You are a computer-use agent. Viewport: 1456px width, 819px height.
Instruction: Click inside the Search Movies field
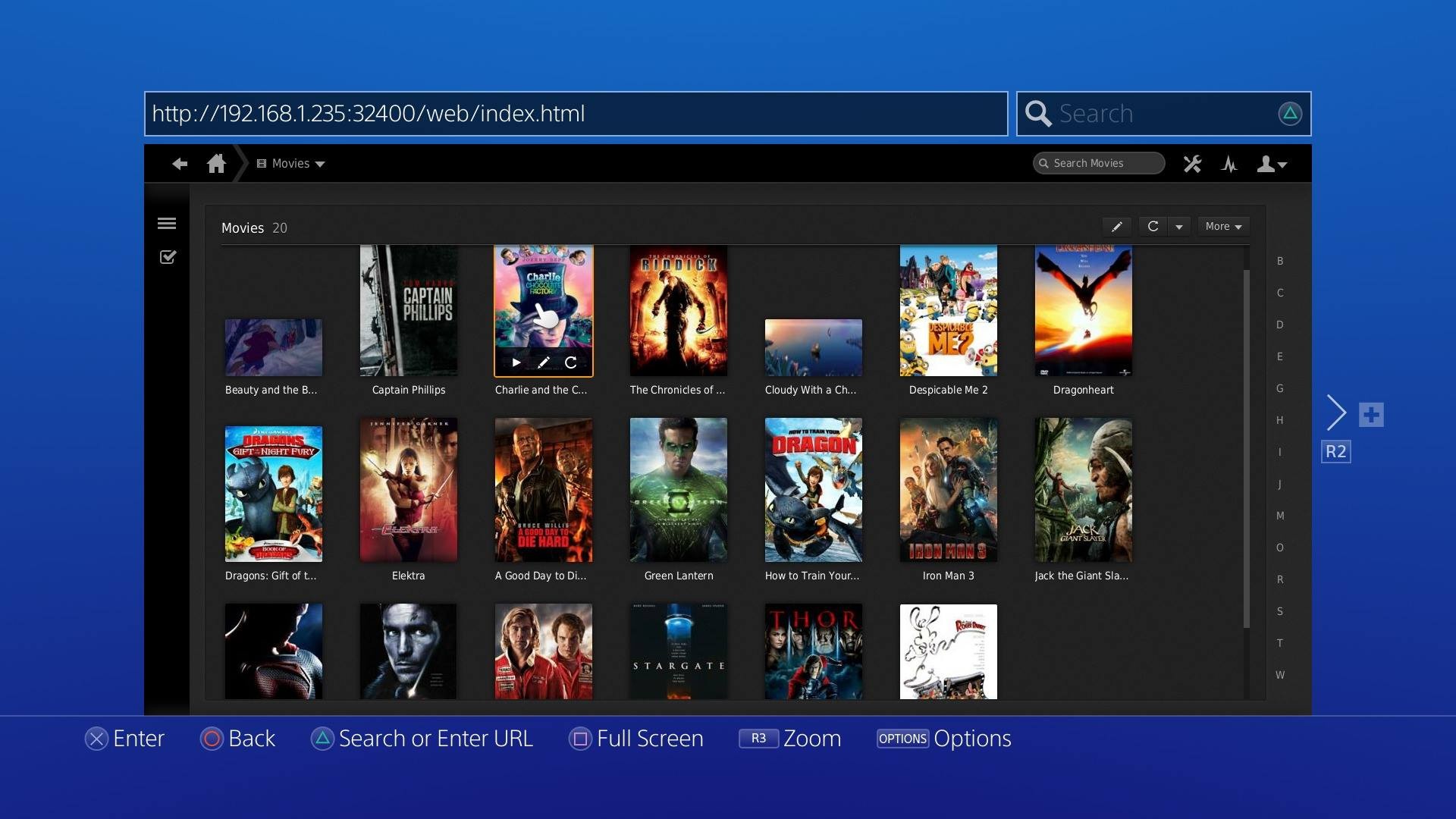point(1098,163)
